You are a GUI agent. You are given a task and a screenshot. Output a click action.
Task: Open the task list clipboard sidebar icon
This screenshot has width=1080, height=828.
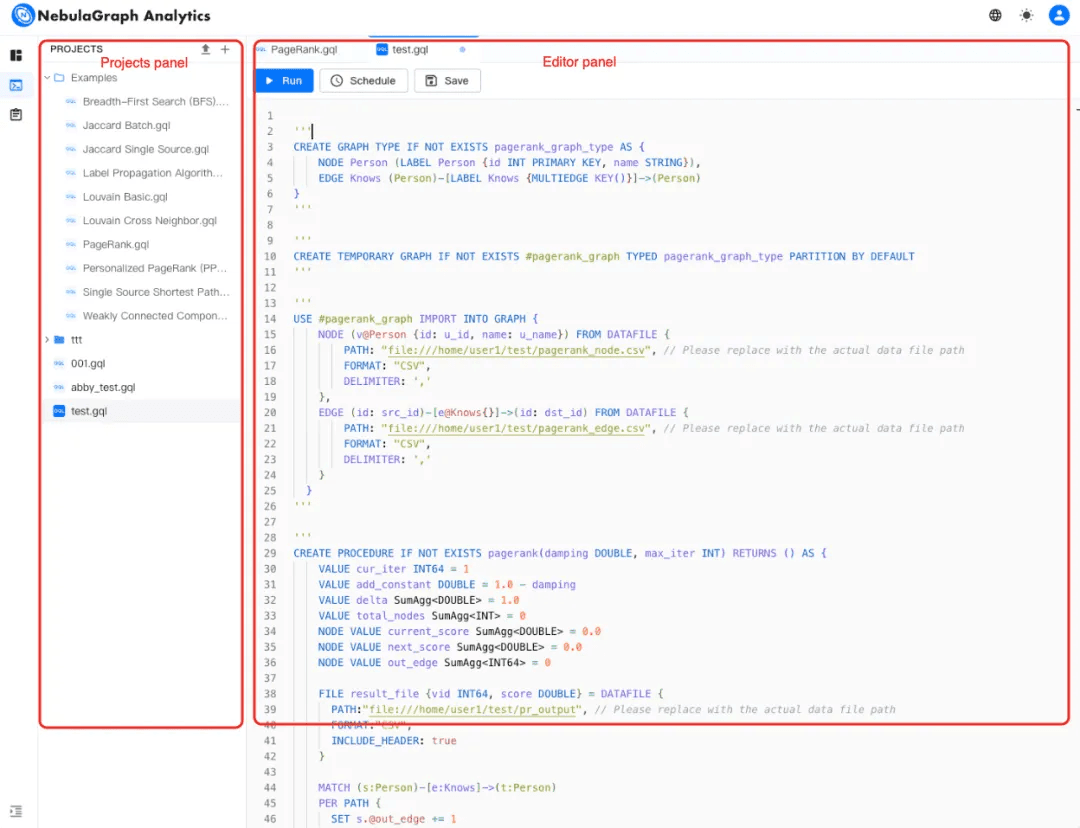point(16,114)
